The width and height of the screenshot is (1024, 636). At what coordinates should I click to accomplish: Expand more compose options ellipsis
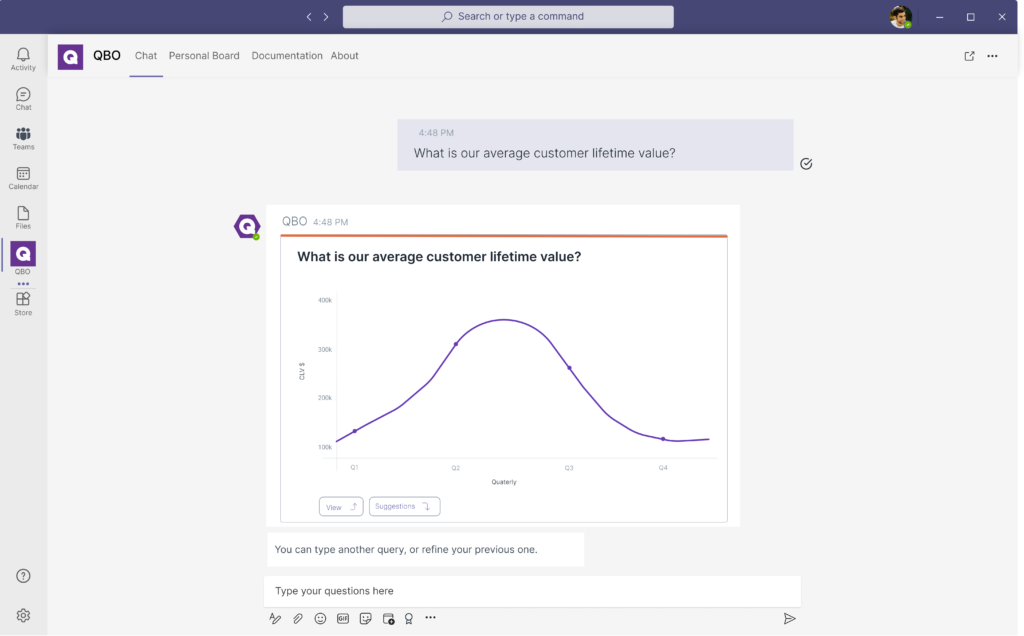point(431,618)
